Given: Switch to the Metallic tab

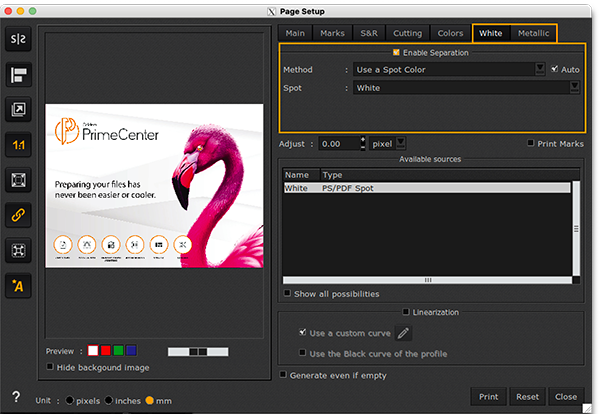Looking at the screenshot, I should pyautogui.click(x=533, y=33).
